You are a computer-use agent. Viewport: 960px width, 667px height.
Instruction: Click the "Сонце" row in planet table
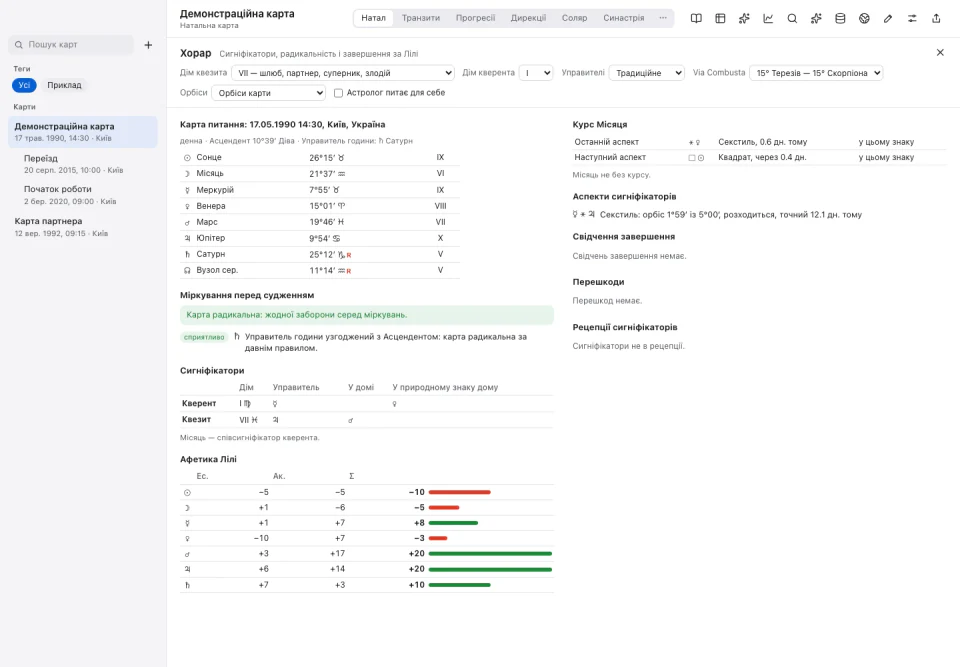pos(320,157)
